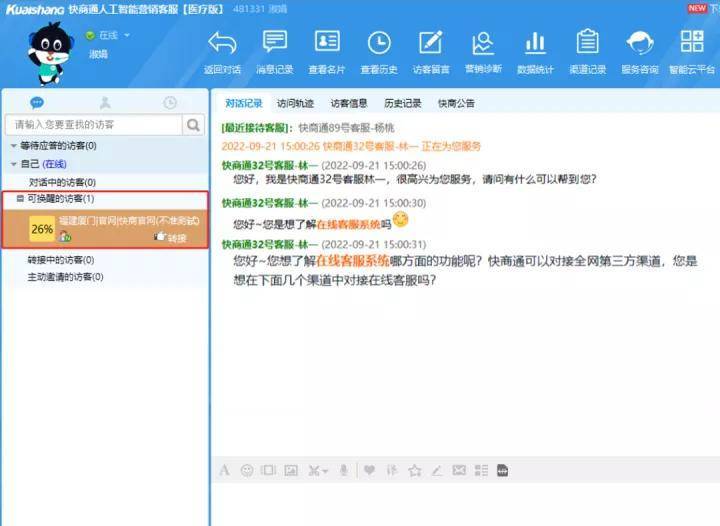The image size is (720, 526).
Task: Open 消息记录 message log icon
Action: click(x=275, y=42)
